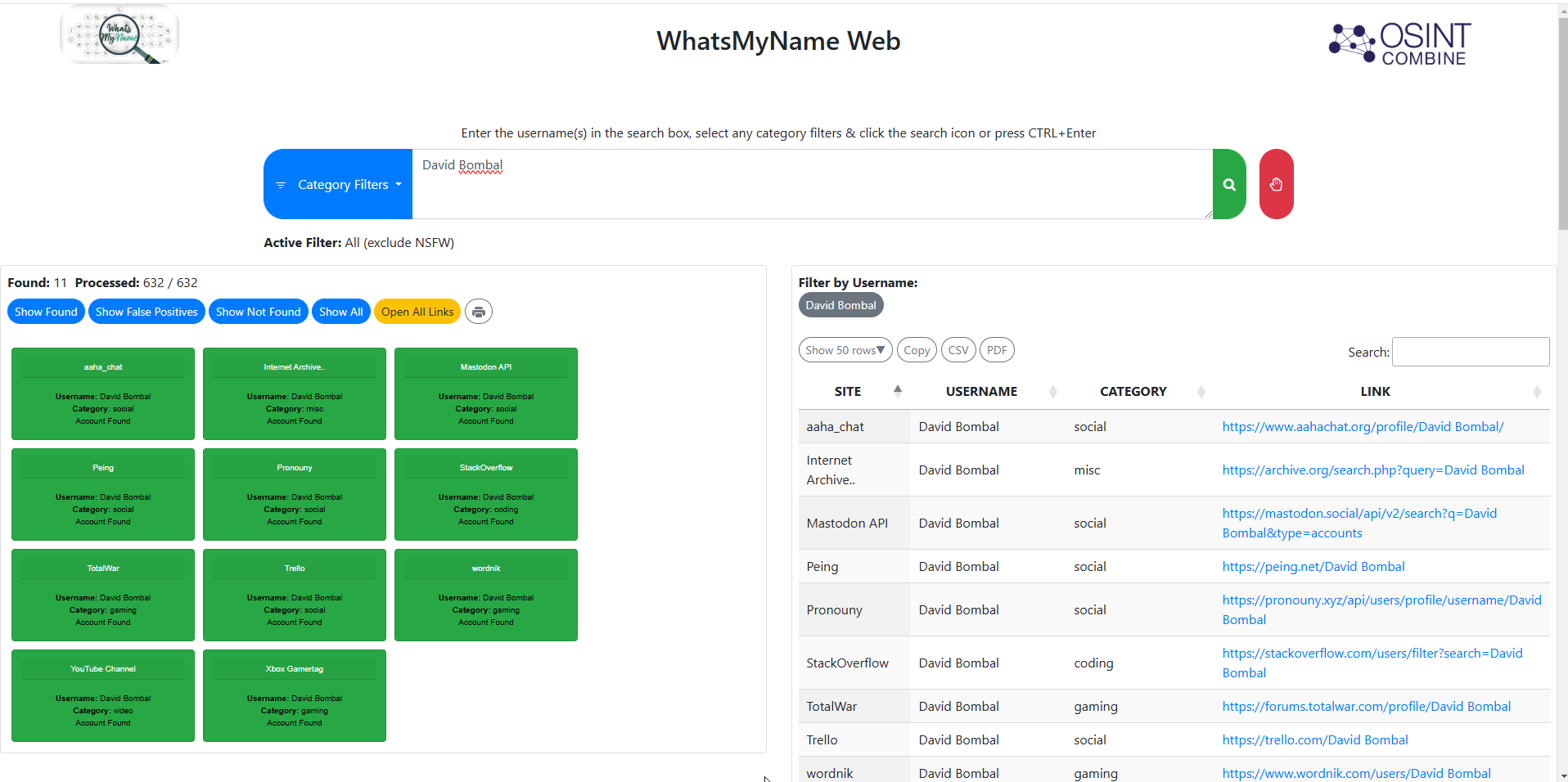
Task: Open the TotalWar result card
Action: coord(103,595)
